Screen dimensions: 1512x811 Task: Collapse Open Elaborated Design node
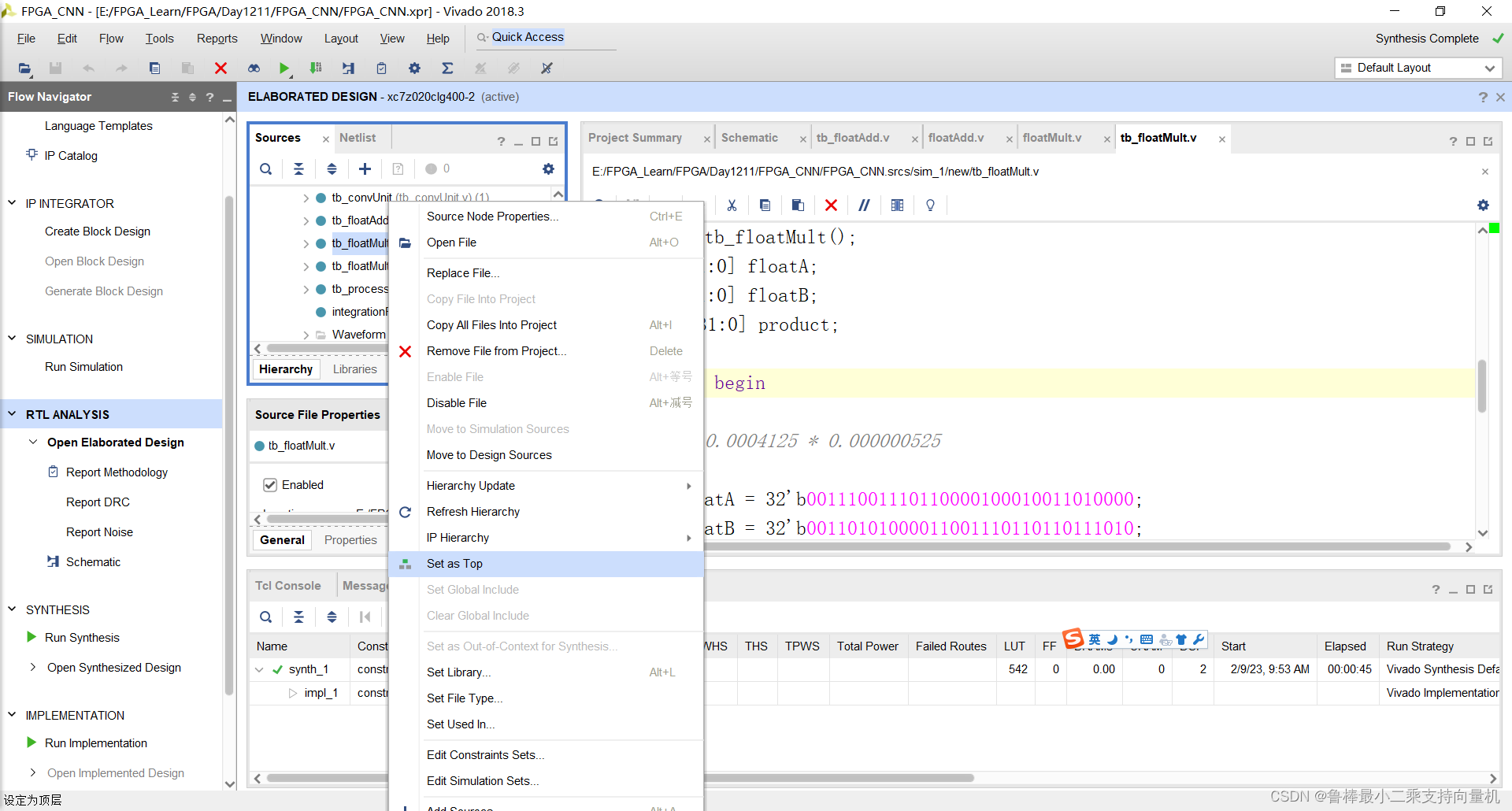[x=33, y=443]
